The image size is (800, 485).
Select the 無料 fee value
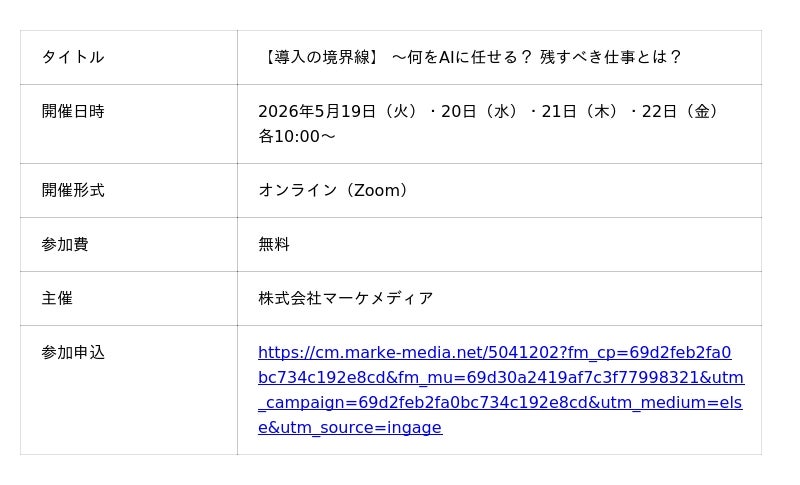274,244
